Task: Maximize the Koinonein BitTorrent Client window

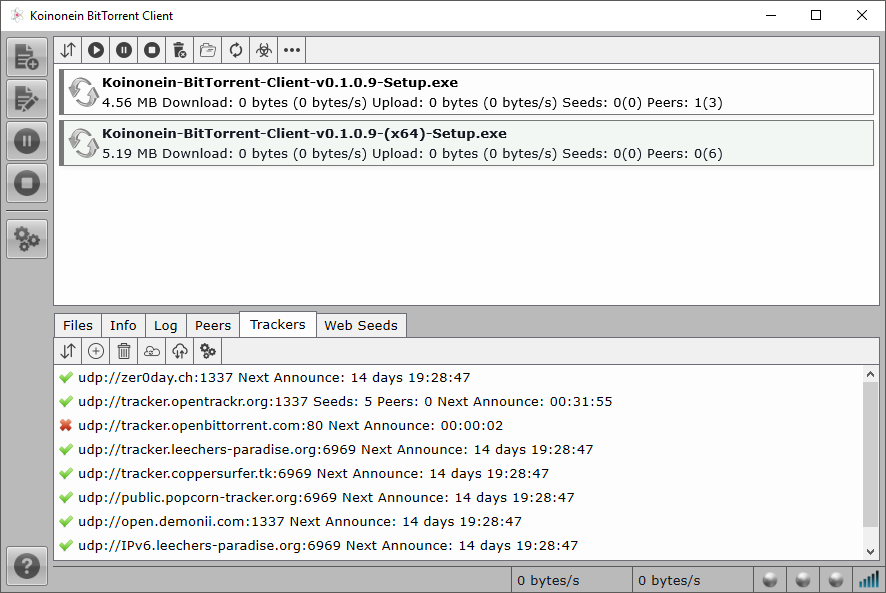Action: [816, 15]
